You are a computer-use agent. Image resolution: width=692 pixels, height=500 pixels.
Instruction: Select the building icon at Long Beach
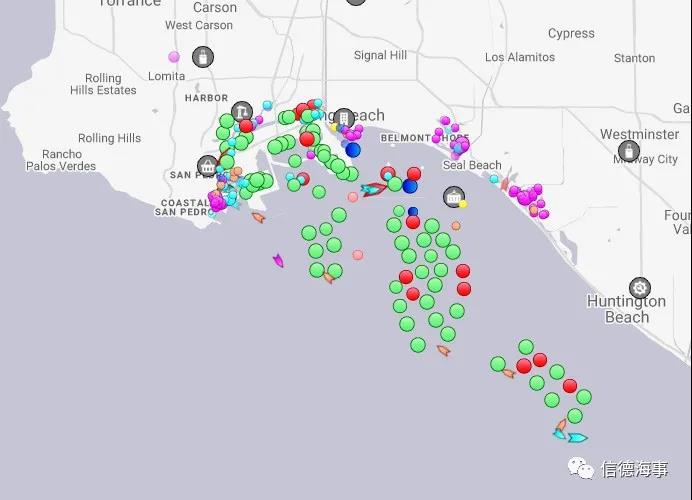coord(344,119)
